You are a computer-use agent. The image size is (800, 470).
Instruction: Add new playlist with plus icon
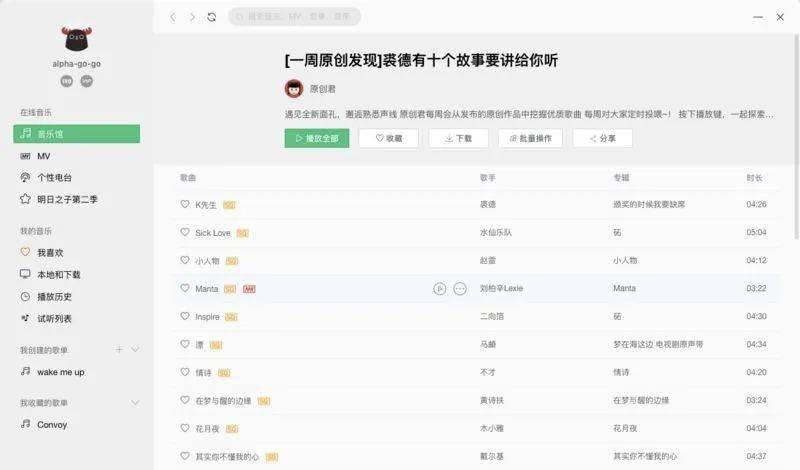(119, 350)
